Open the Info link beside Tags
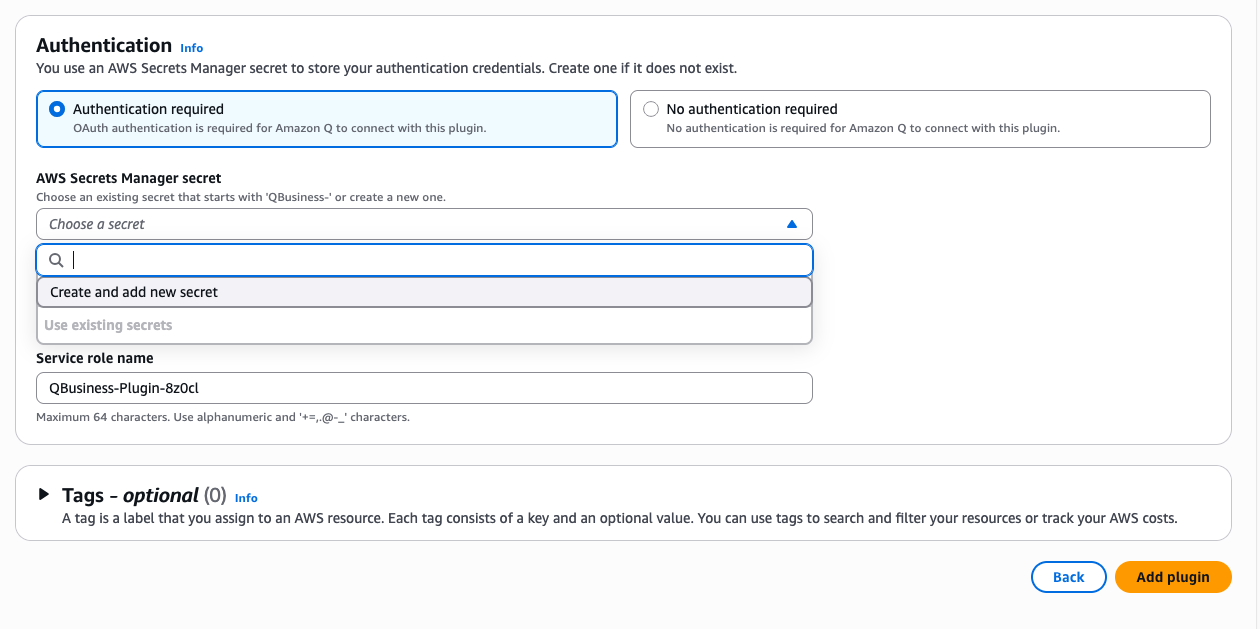The image size is (1260, 629). coord(246,498)
